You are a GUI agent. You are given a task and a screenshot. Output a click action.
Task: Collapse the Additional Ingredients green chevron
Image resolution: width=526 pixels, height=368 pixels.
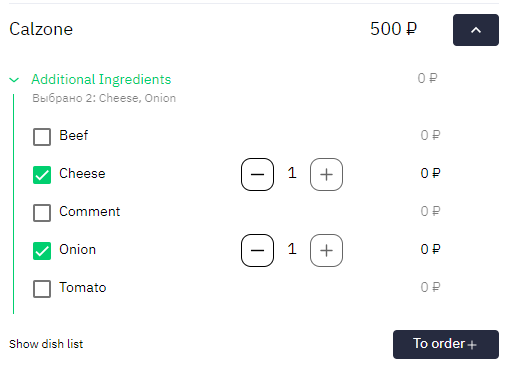coord(14,80)
